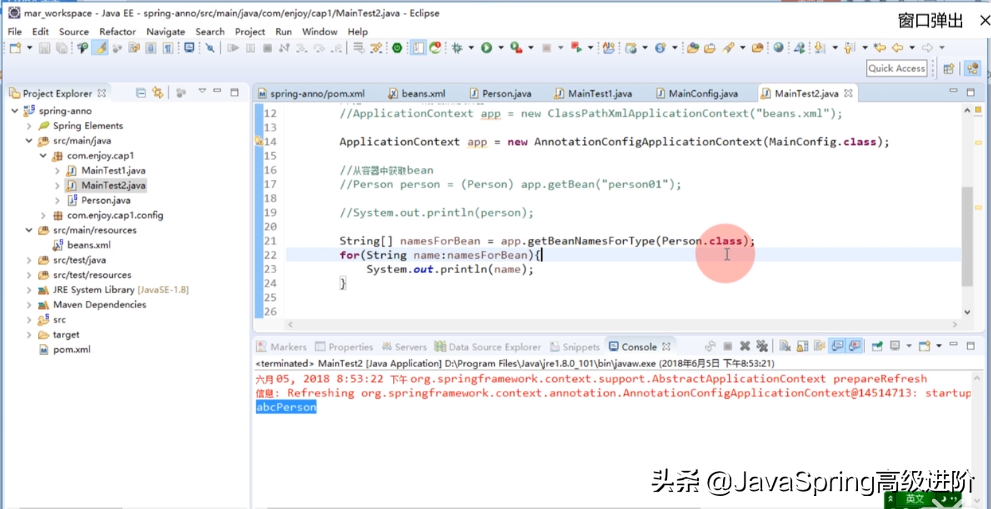Toggle Word Wrap in Console toolbar

[820, 346]
